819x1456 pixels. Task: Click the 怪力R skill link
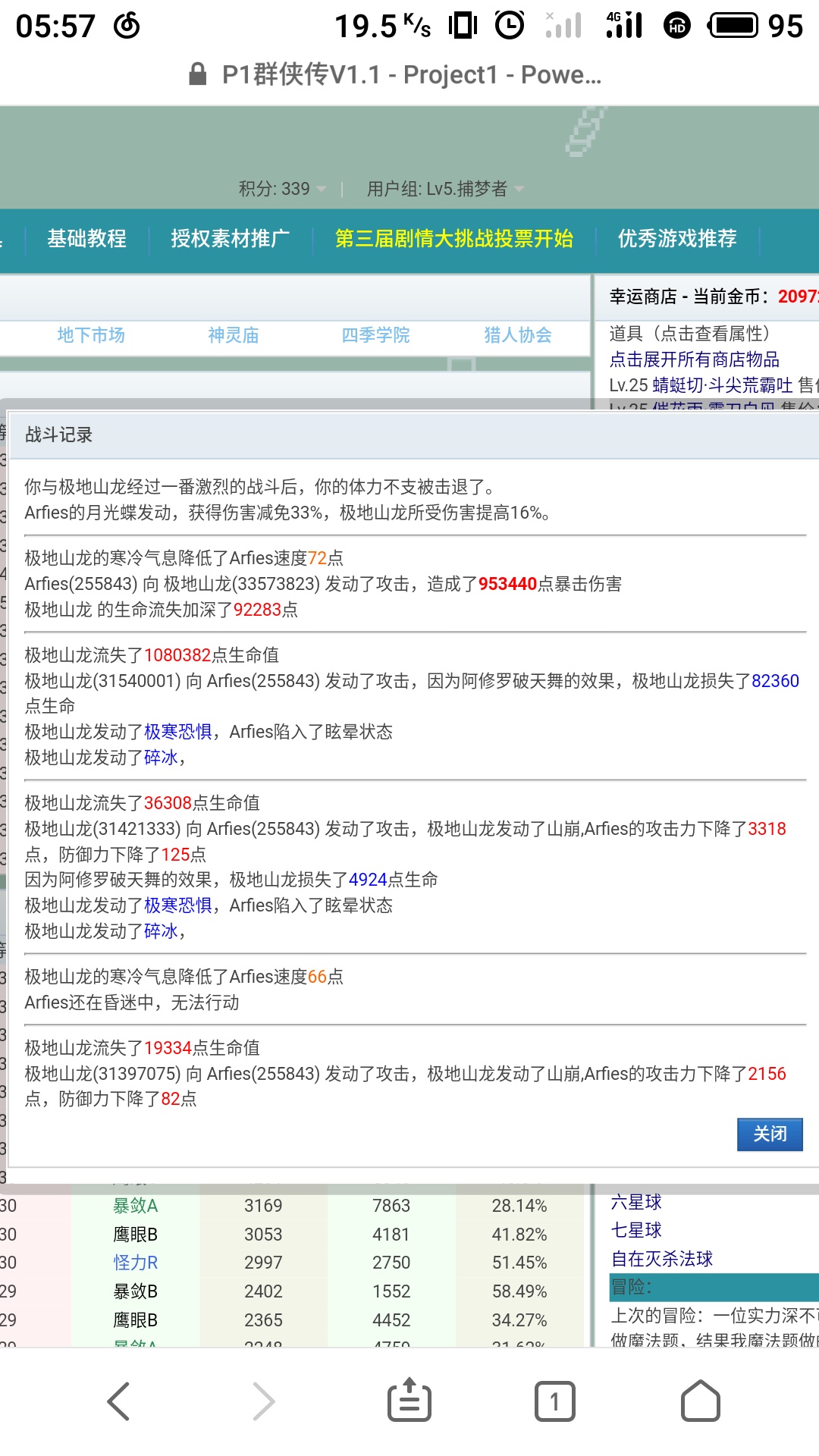[x=136, y=1263]
